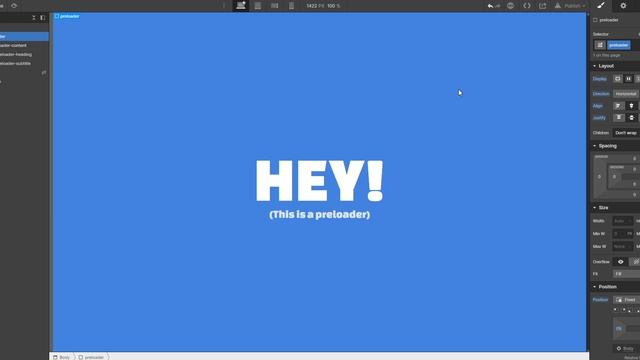640x360 pixels.
Task: Select the desktop breakpoint icon
Action: click(x=241, y=6)
